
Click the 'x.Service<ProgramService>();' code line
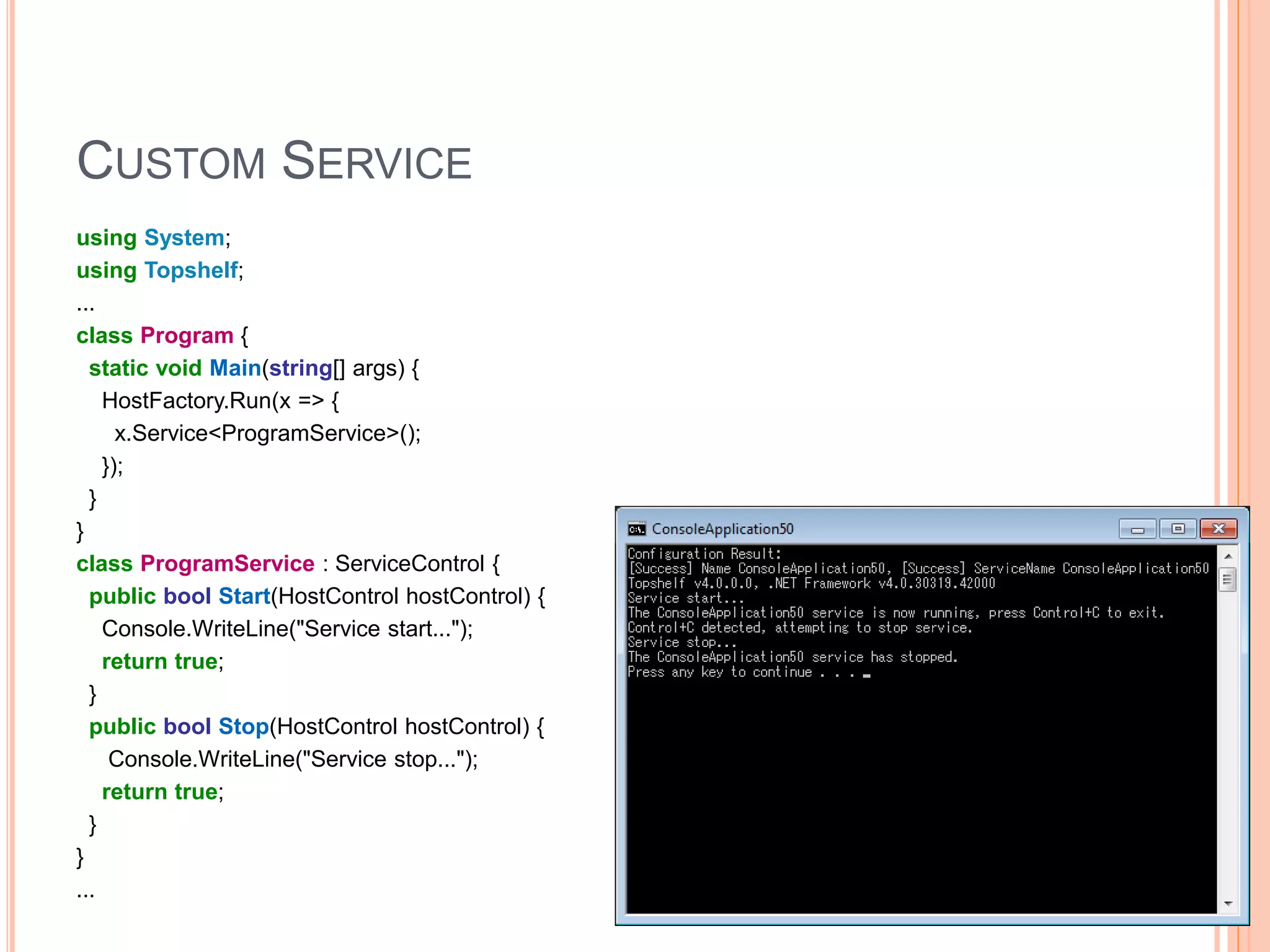[x=267, y=433]
